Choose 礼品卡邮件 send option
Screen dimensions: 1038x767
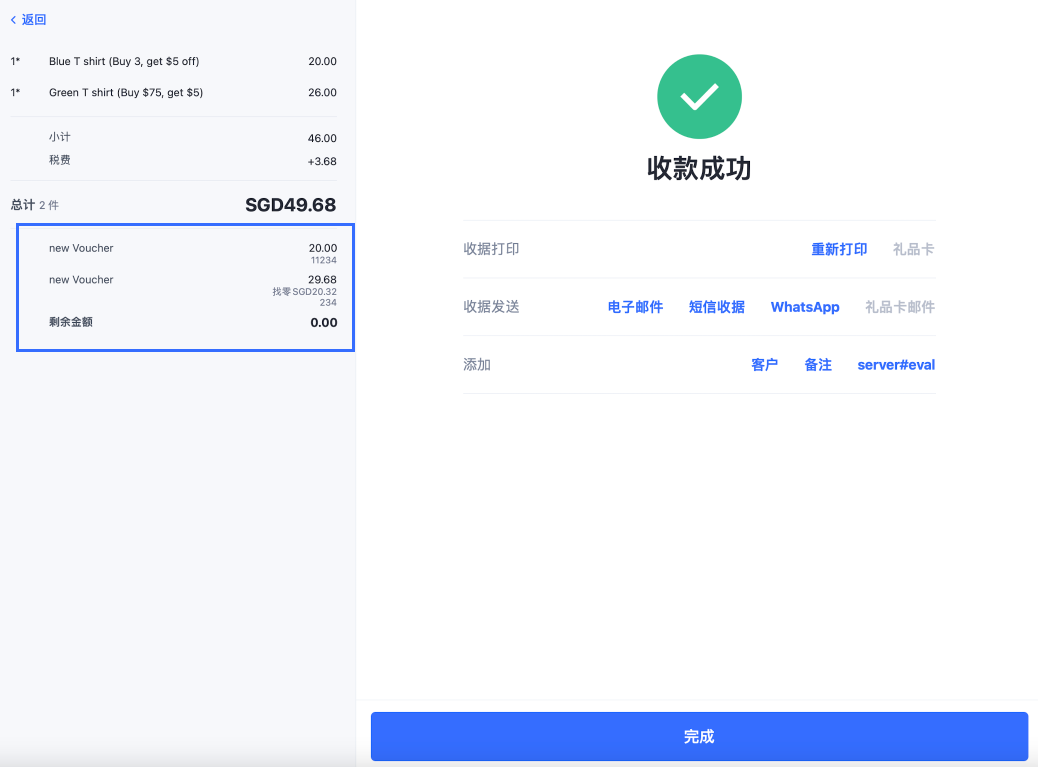[x=900, y=306]
